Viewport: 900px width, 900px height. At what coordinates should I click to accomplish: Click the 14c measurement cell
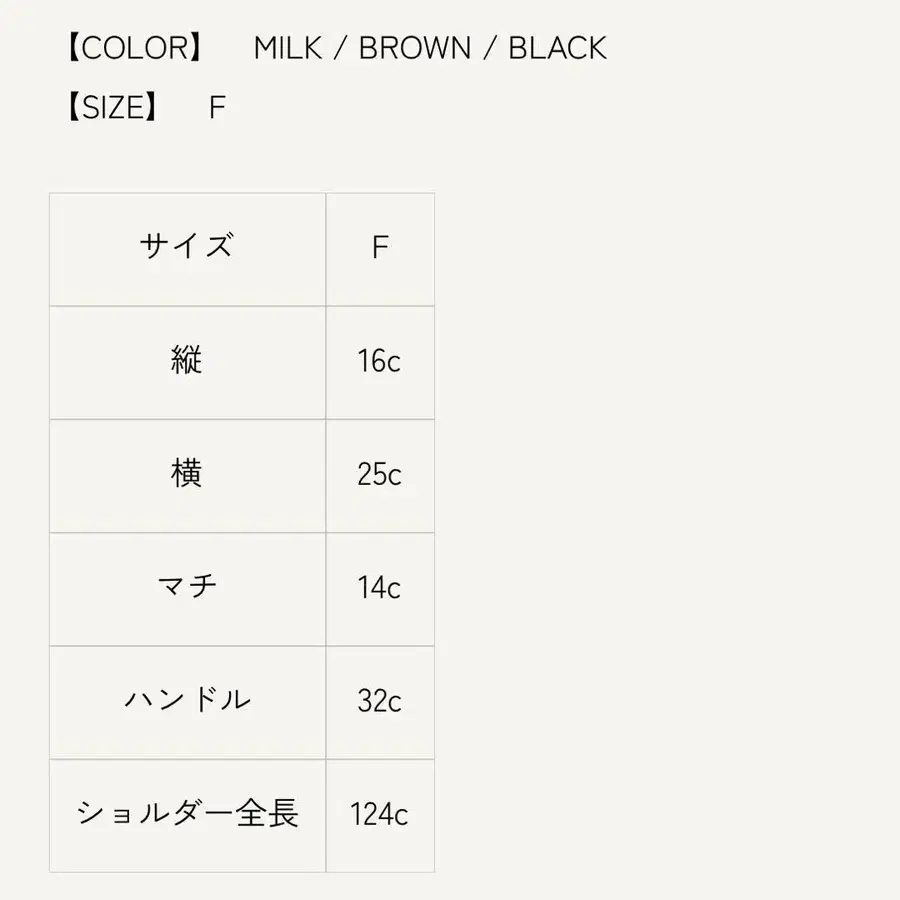coord(379,587)
